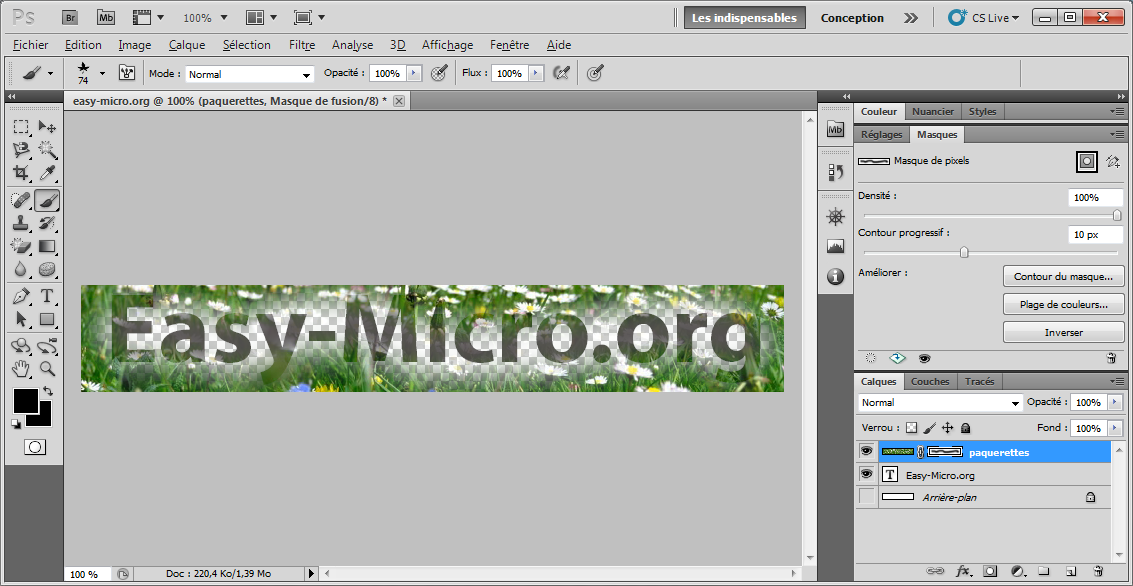Toggle mask visibility eye in Masques panel

tap(923, 358)
